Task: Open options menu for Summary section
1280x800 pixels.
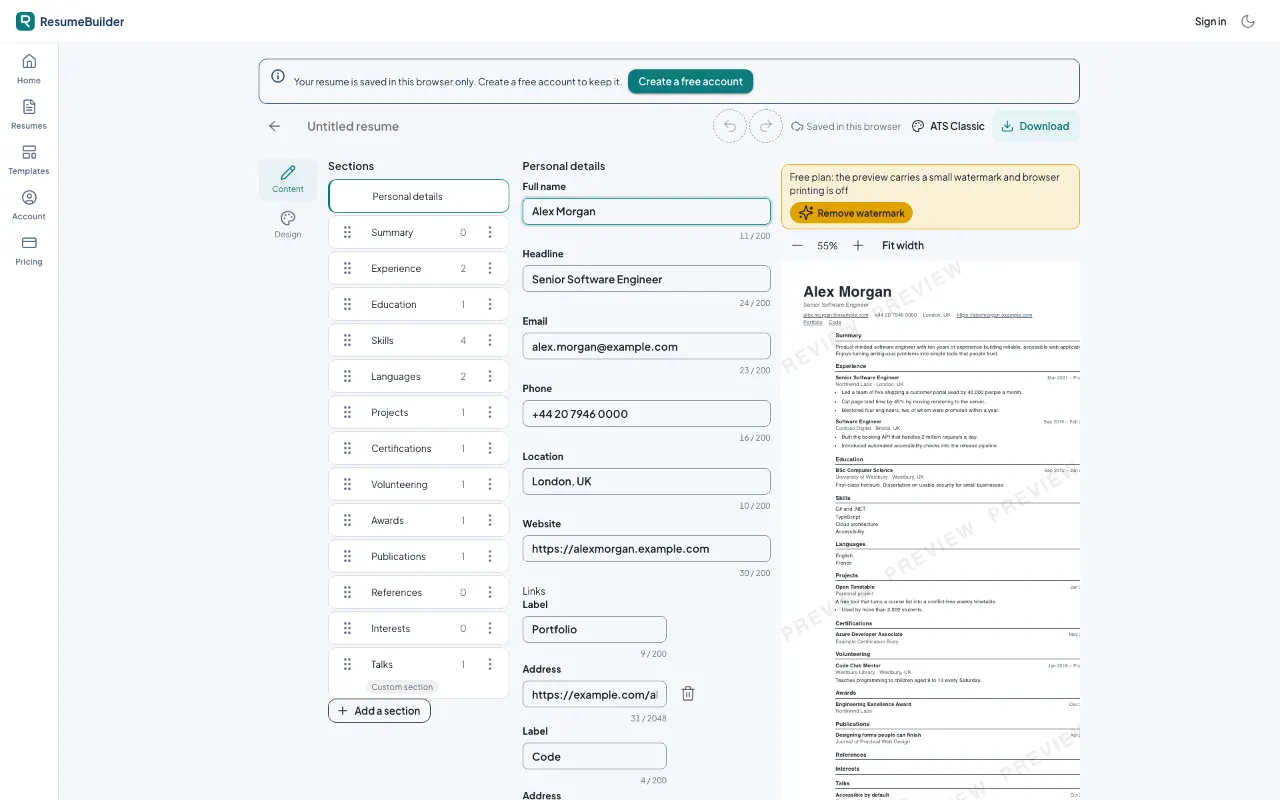Action: click(x=490, y=232)
